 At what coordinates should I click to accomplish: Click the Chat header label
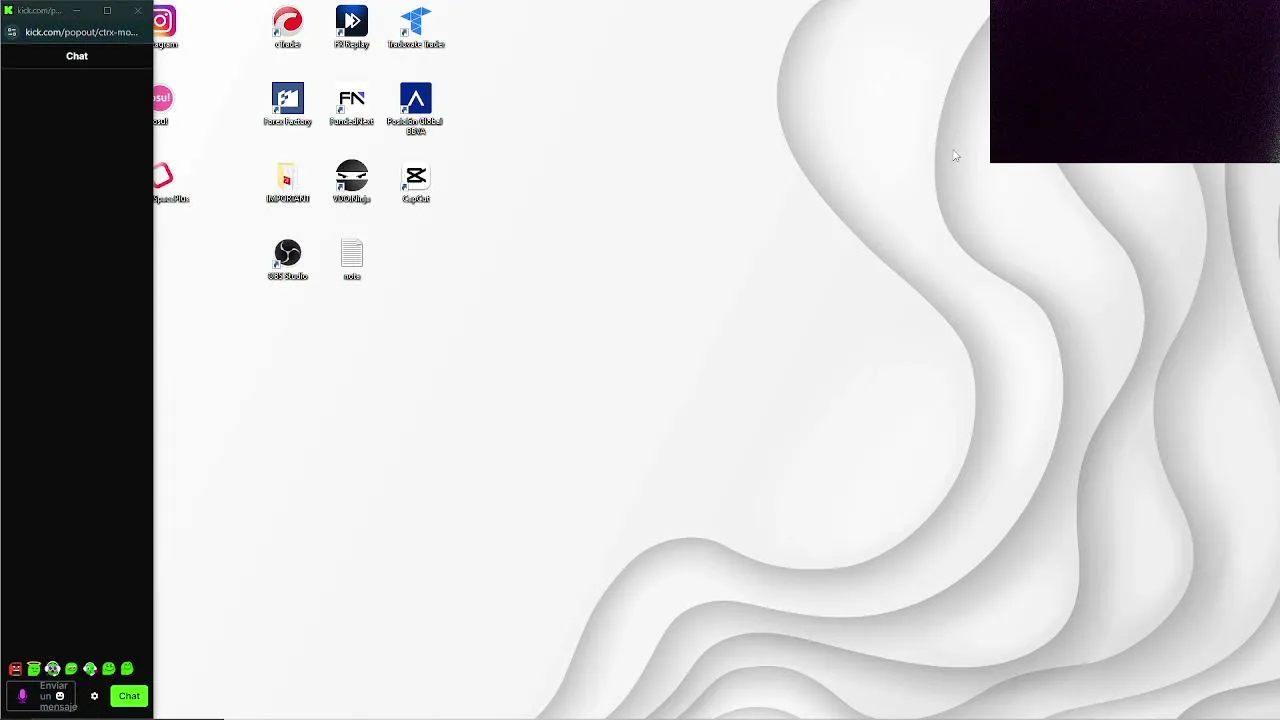77,56
